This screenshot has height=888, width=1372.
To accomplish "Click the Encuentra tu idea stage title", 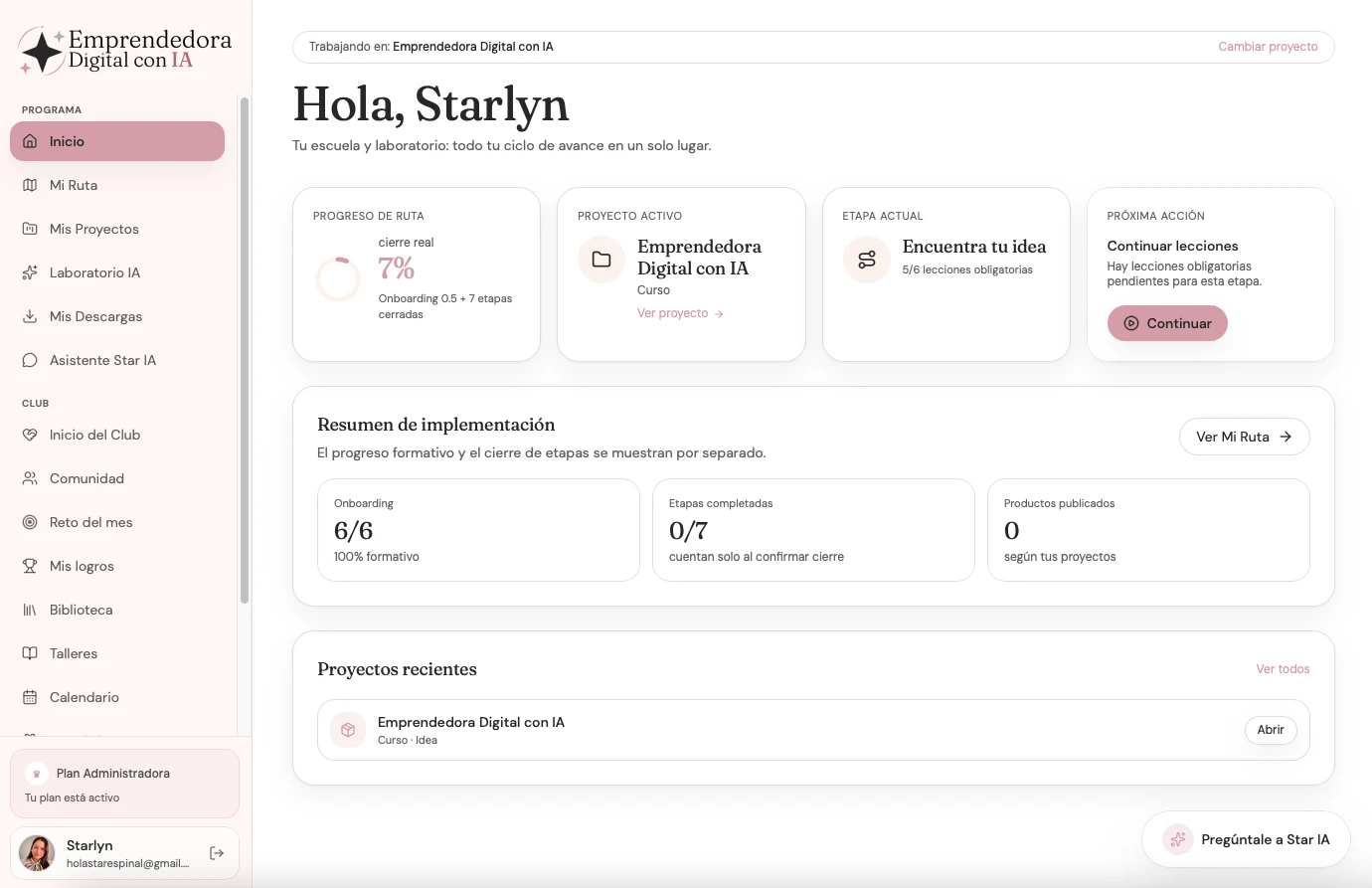I will pos(974,247).
